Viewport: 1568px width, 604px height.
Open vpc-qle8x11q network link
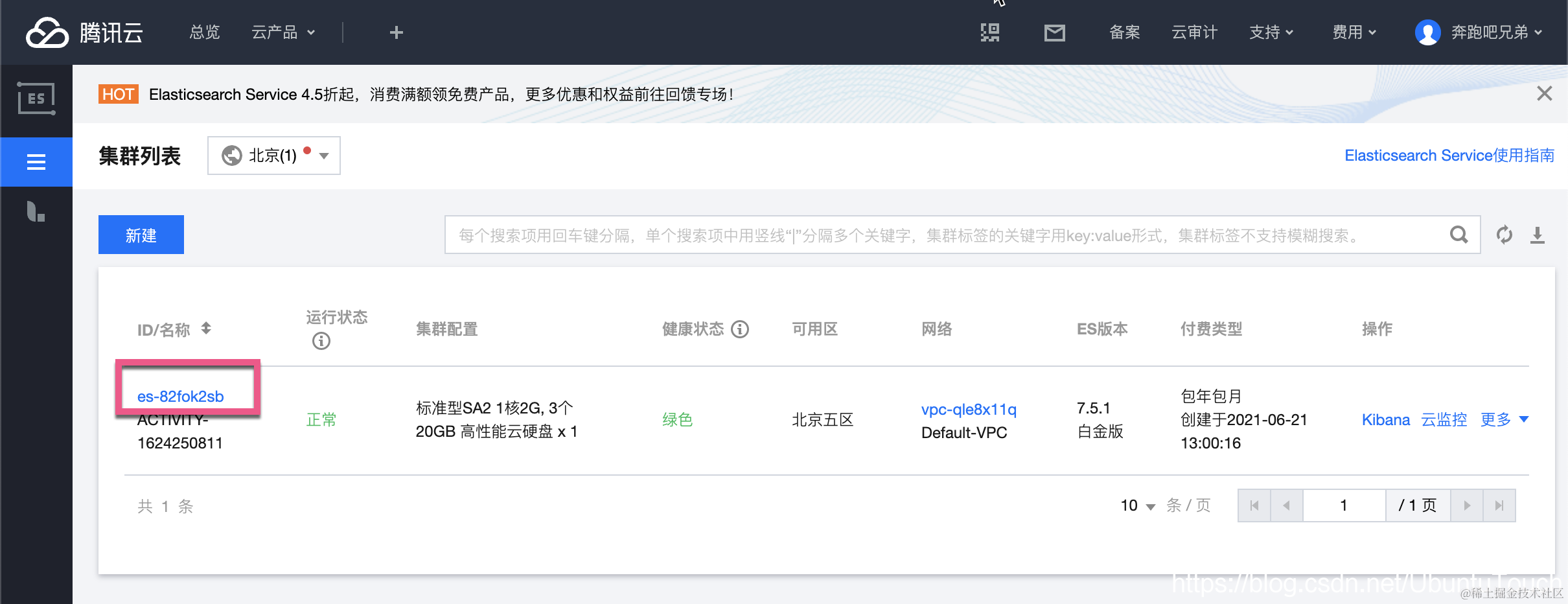[x=969, y=409]
